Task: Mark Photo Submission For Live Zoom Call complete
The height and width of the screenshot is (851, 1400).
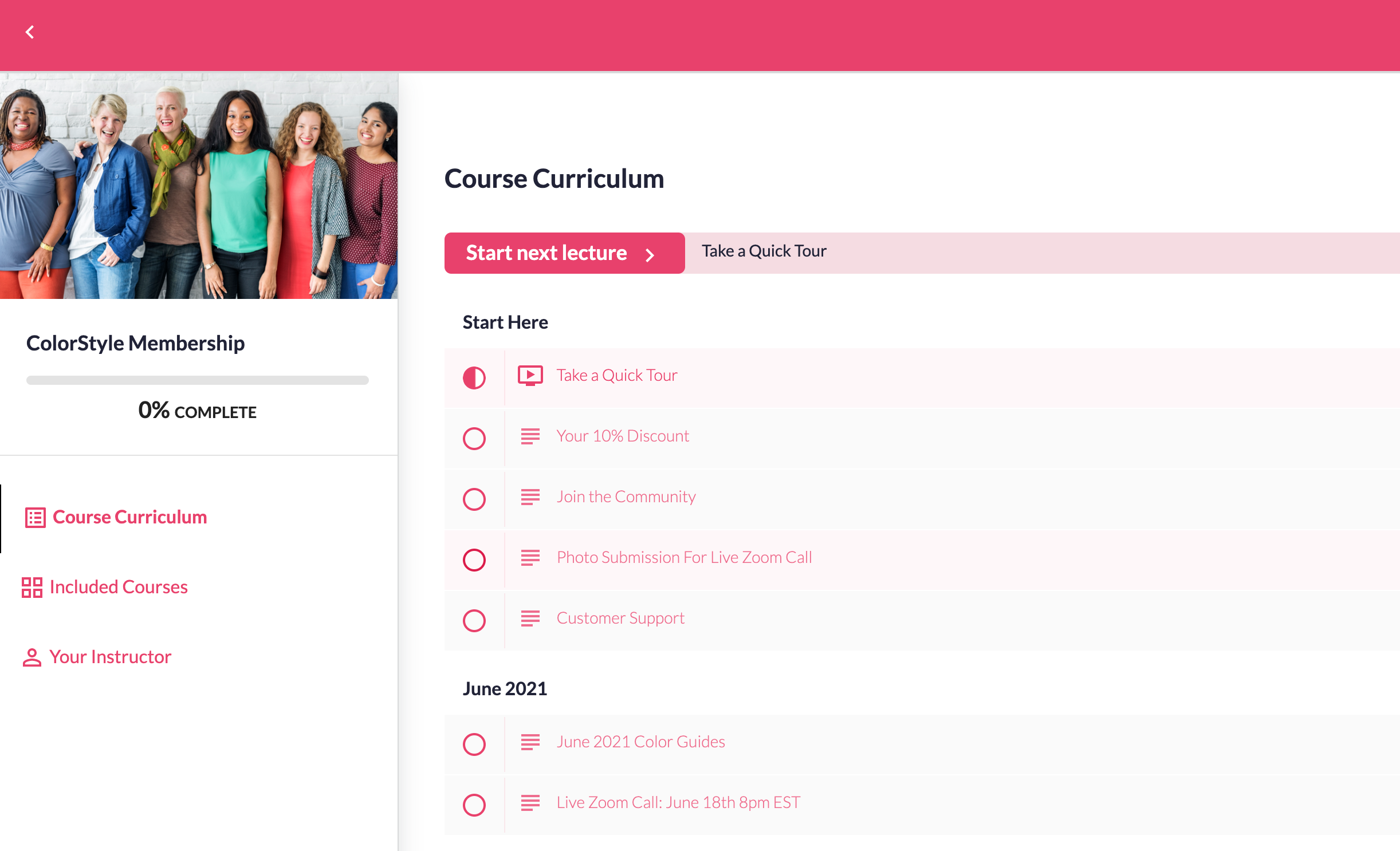Action: click(474, 560)
